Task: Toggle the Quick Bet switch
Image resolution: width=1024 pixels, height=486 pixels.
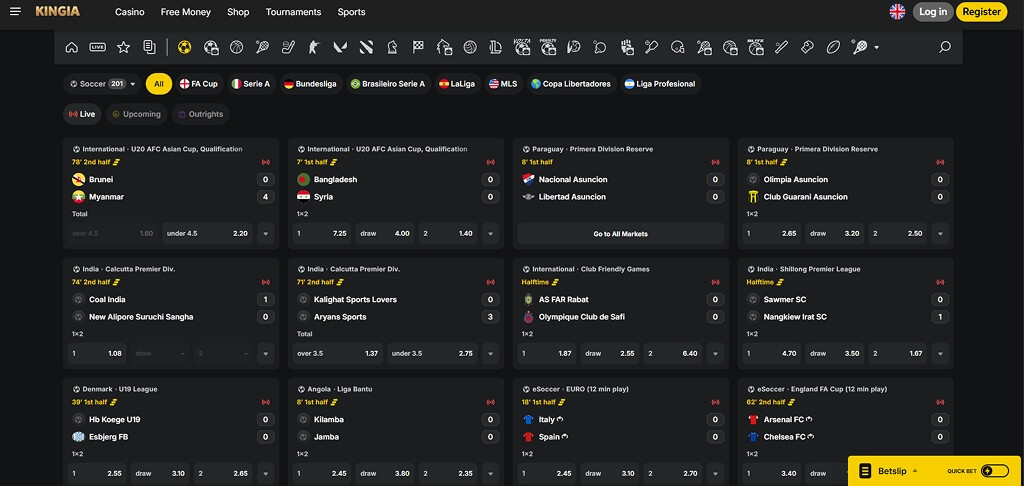Action: point(995,471)
